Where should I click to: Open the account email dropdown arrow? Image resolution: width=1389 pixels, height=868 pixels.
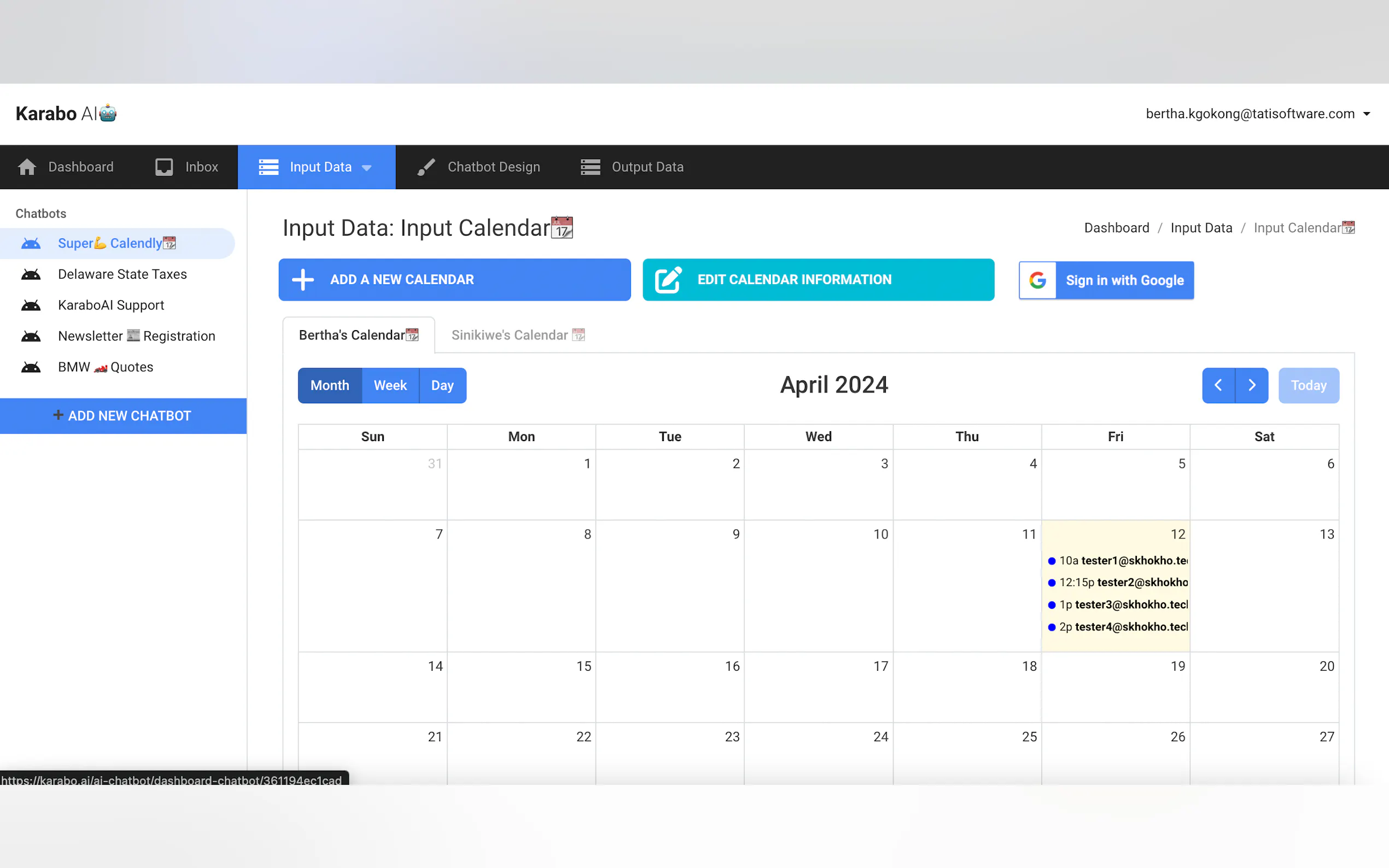pyautogui.click(x=1367, y=114)
